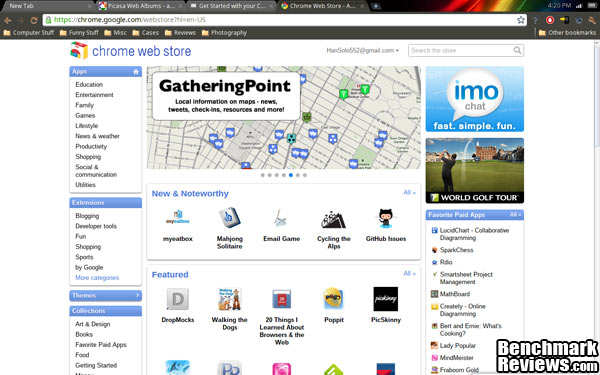Select the Social & communication category

(x=96, y=171)
